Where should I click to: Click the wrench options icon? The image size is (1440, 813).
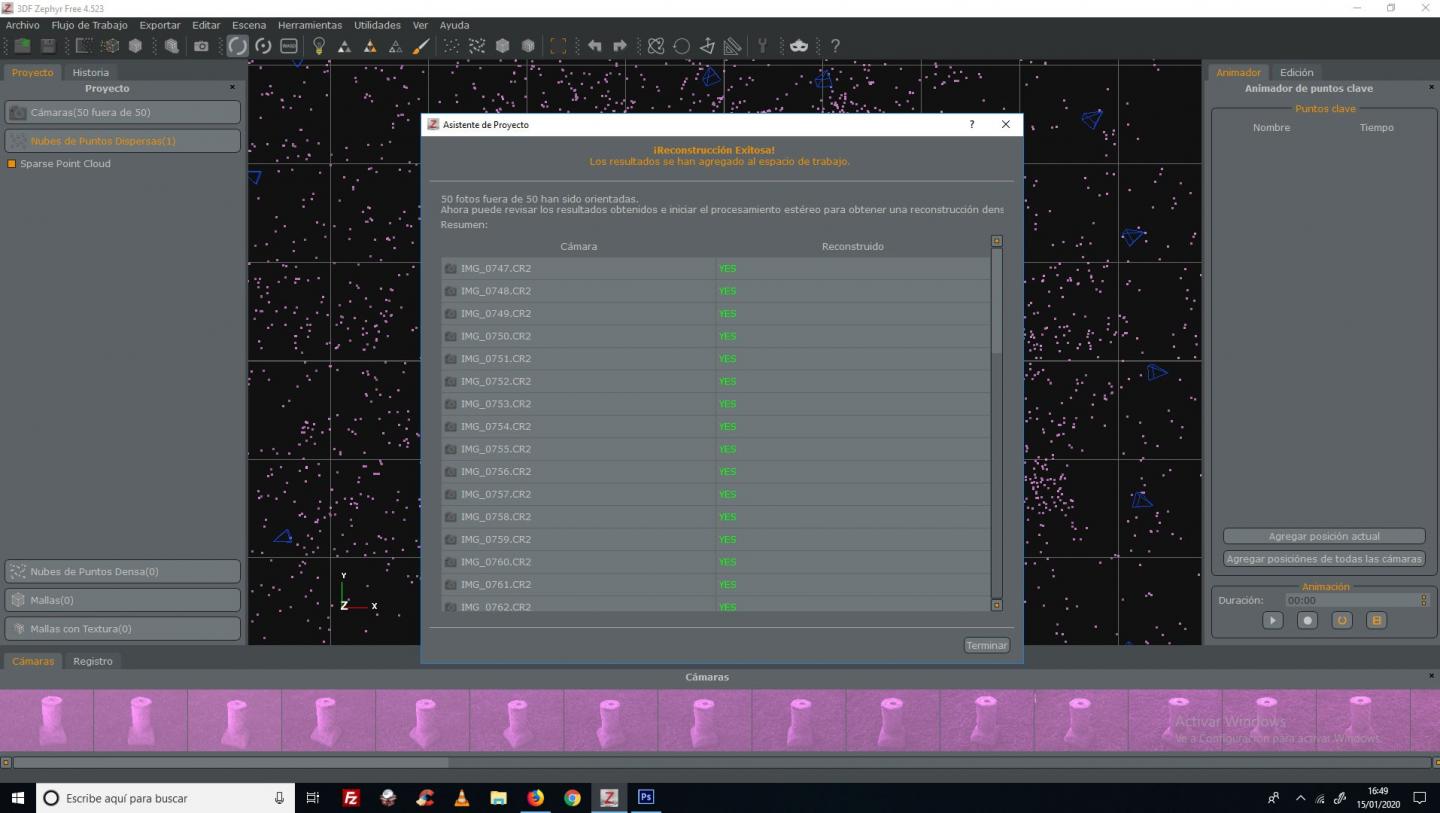tap(762, 46)
